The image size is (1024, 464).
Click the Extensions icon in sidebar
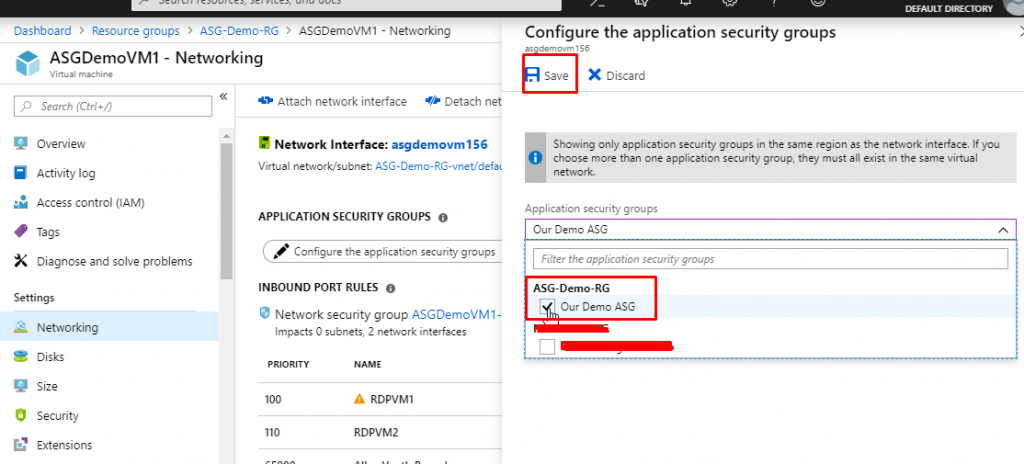21,445
